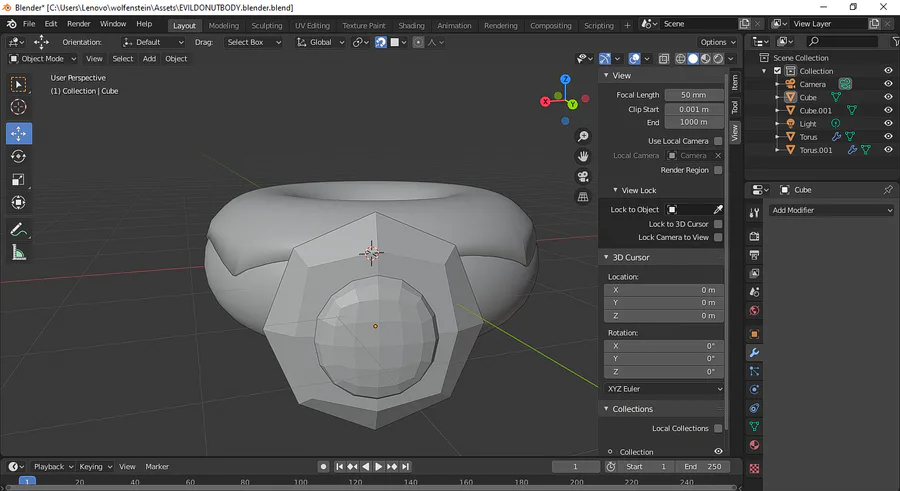The image size is (900, 491).
Task: Open the Render properties camera tab
Action: pos(754,236)
